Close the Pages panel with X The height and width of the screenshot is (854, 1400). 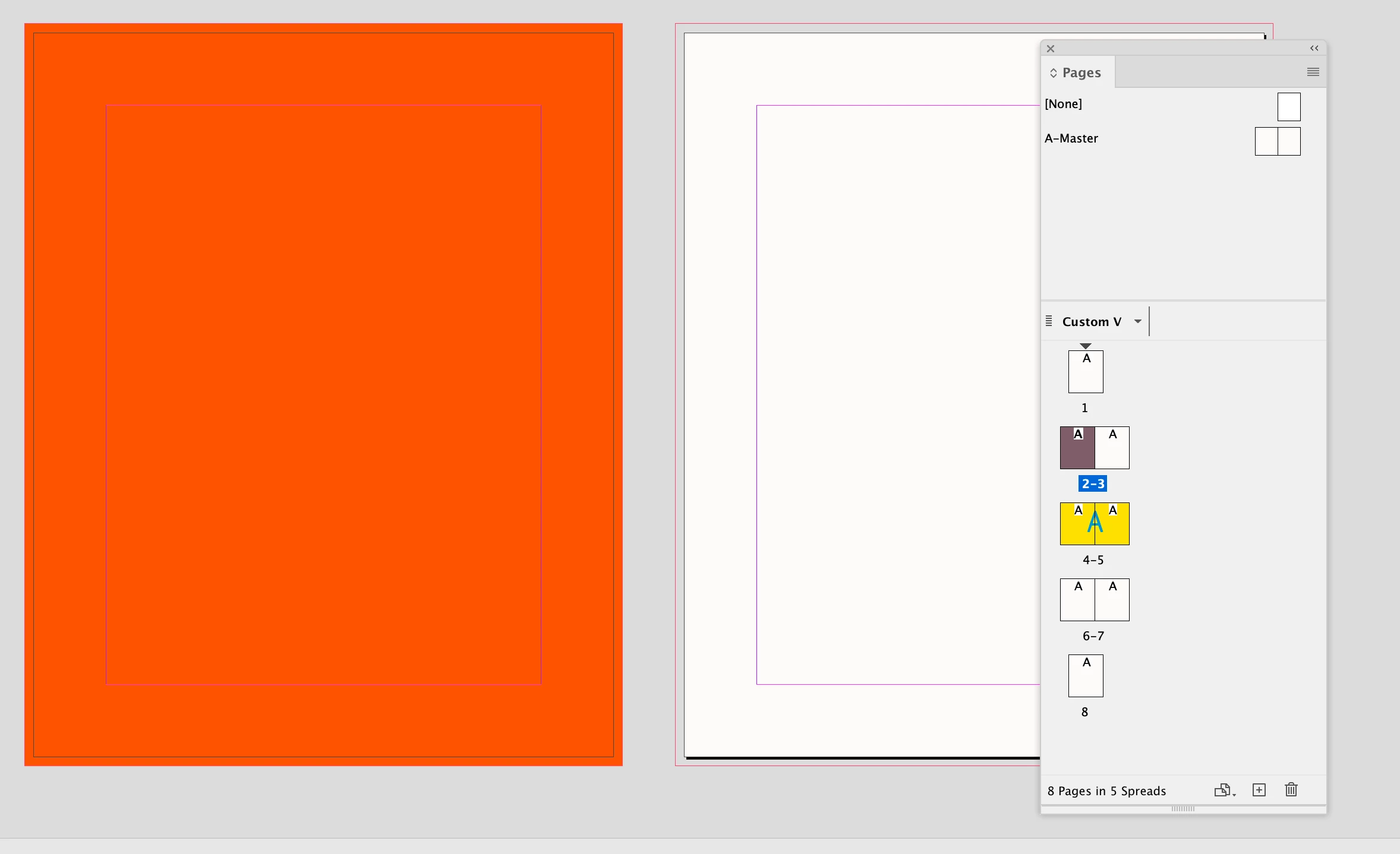pos(1051,49)
